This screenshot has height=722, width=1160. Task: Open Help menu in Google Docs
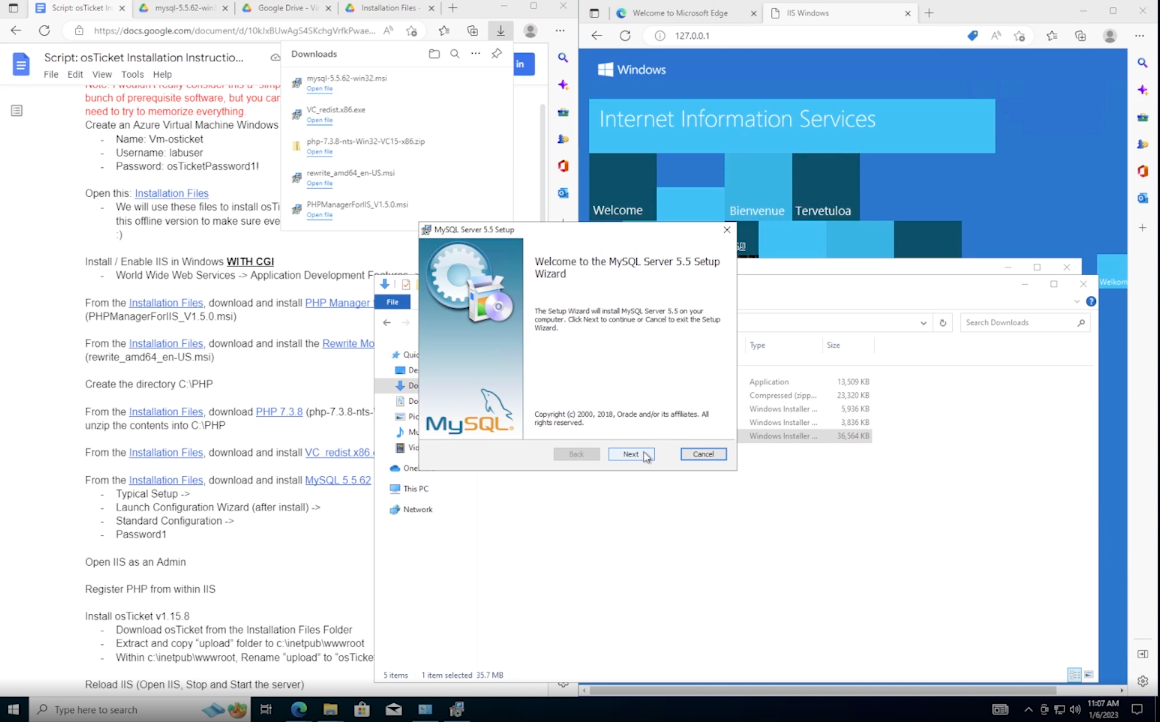coord(162,75)
